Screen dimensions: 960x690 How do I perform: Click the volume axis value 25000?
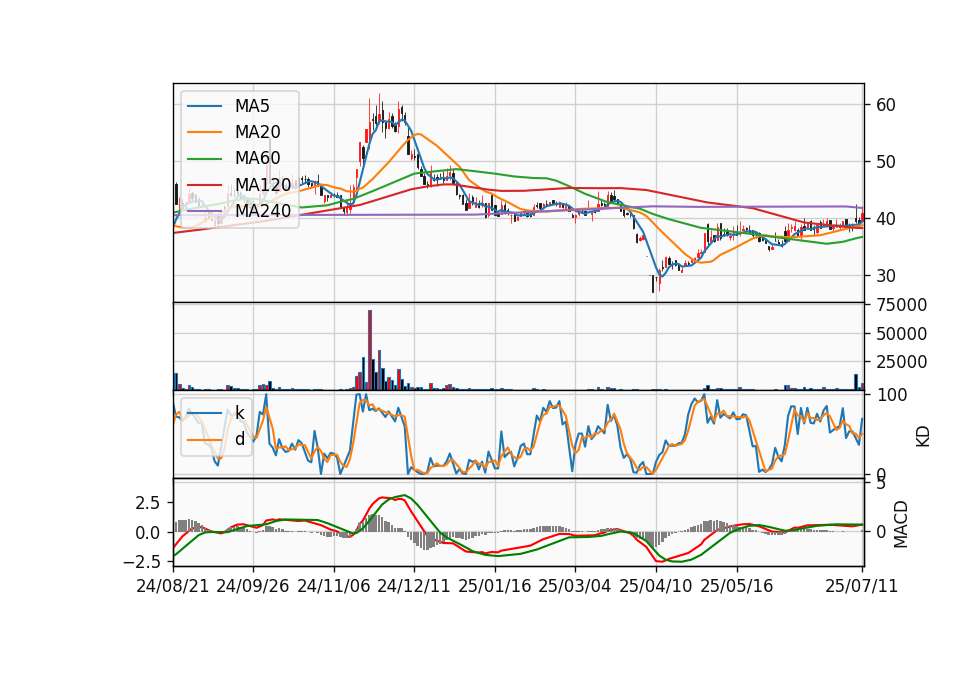[902, 362]
